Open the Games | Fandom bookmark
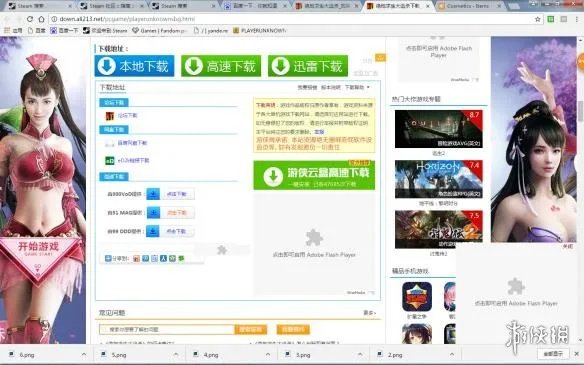This screenshot has height=365, width=584. tap(159, 31)
